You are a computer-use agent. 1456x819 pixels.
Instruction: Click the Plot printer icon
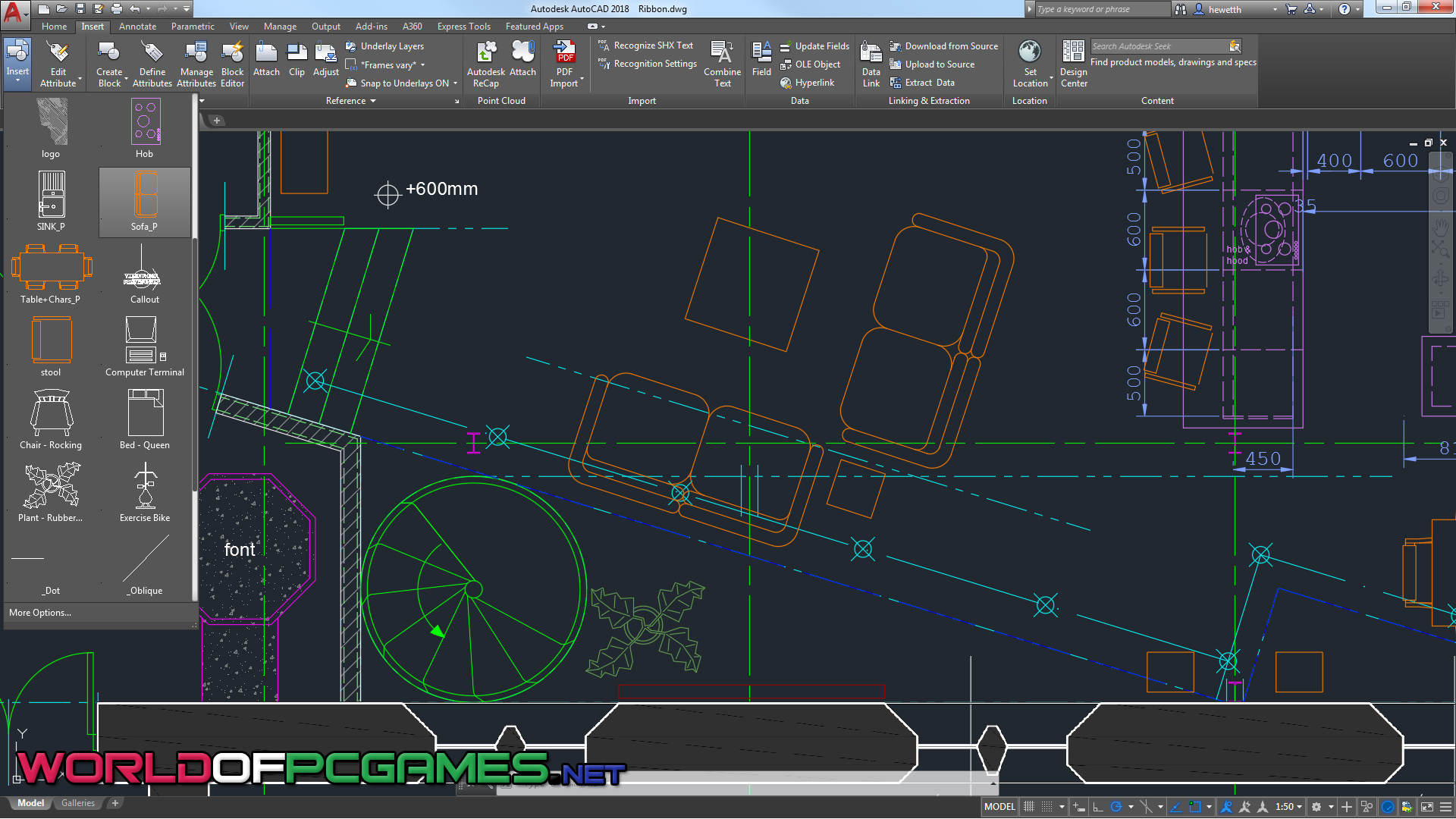117,9
